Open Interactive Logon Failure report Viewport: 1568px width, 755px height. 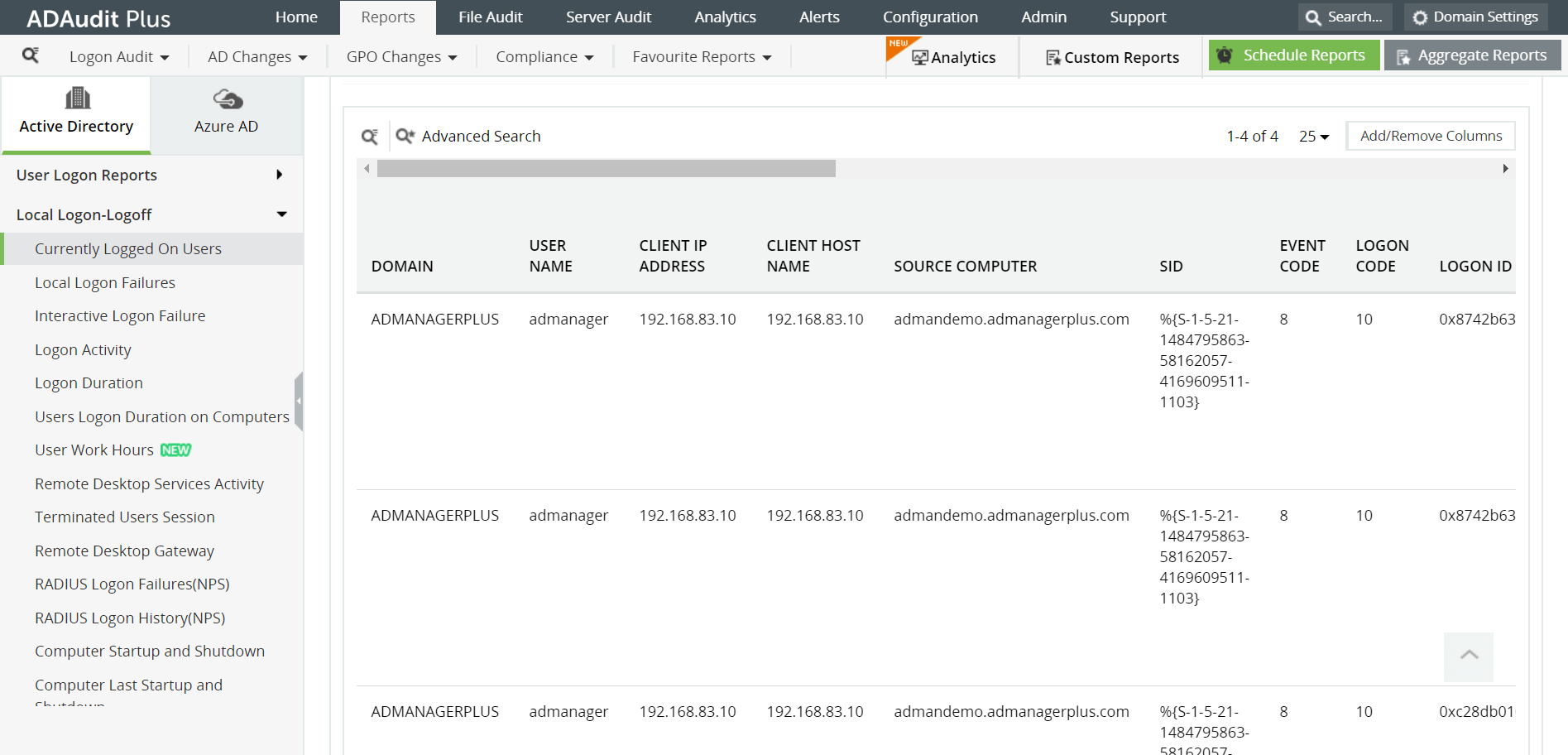click(x=120, y=316)
